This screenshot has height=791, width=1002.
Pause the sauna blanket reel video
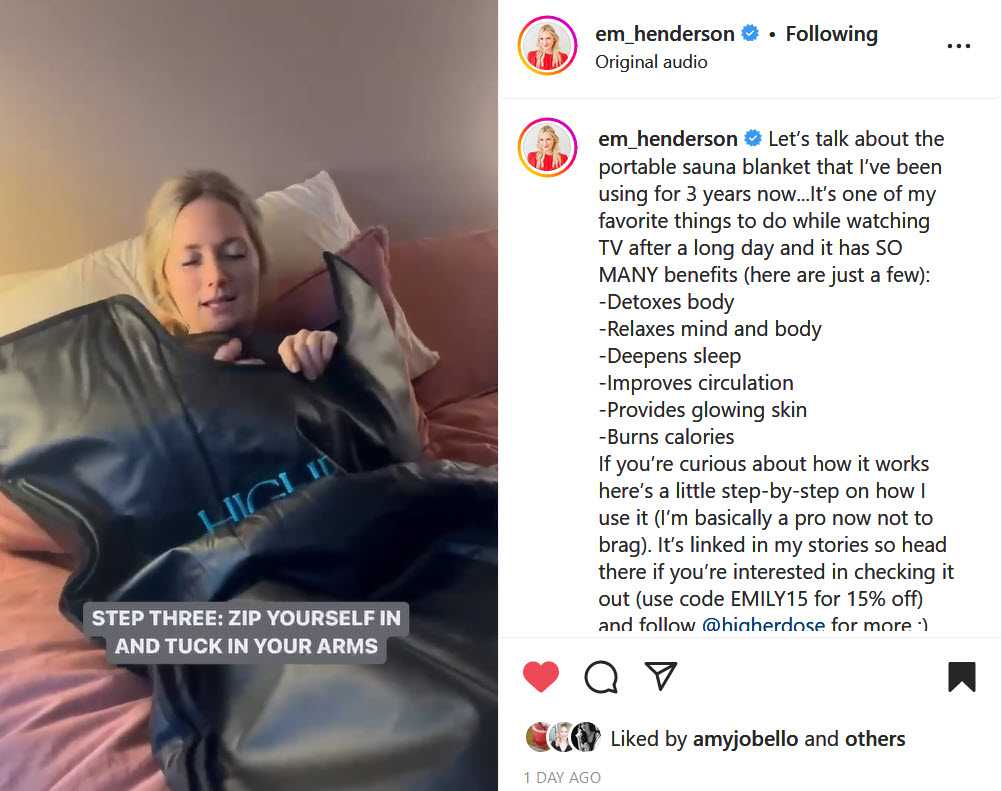249,396
